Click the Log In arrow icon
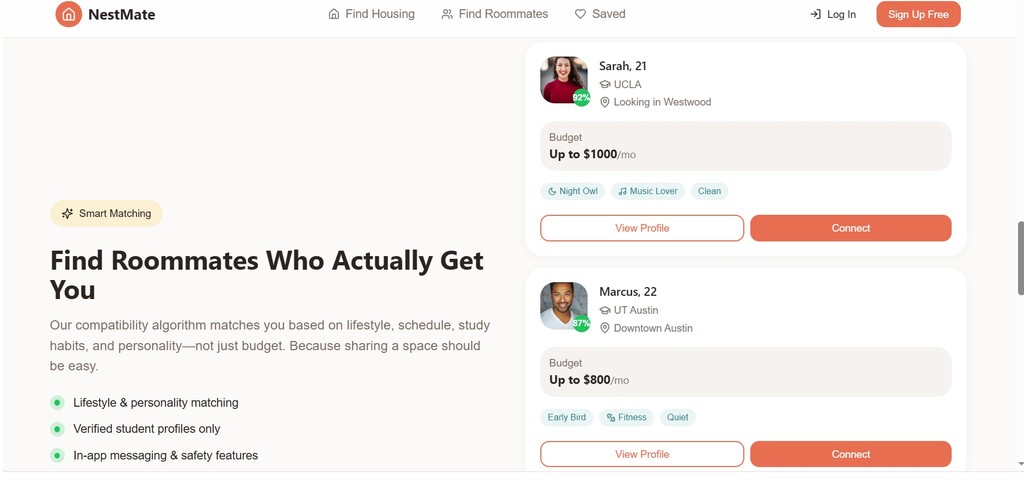The image size is (1024, 491). point(815,14)
